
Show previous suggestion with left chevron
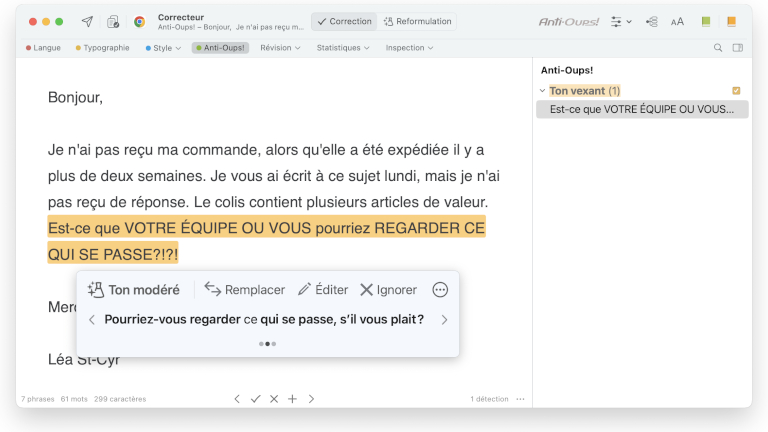tap(92, 320)
